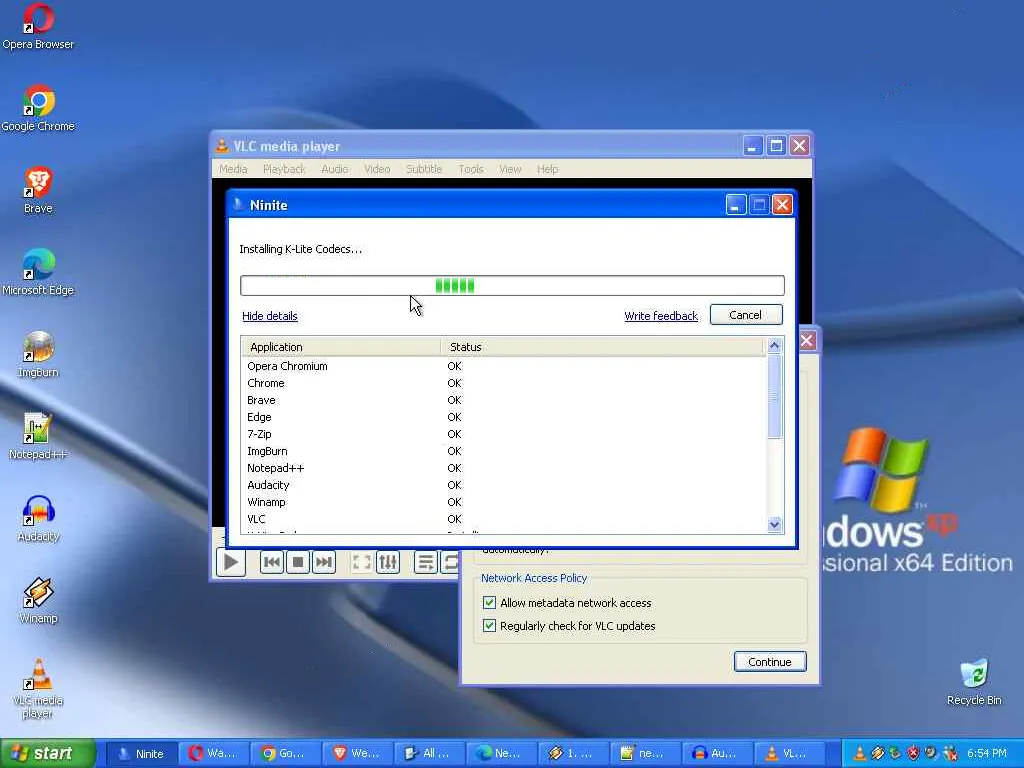Click the Ninite installation progress bar
This screenshot has height=768, width=1024.
click(x=512, y=285)
